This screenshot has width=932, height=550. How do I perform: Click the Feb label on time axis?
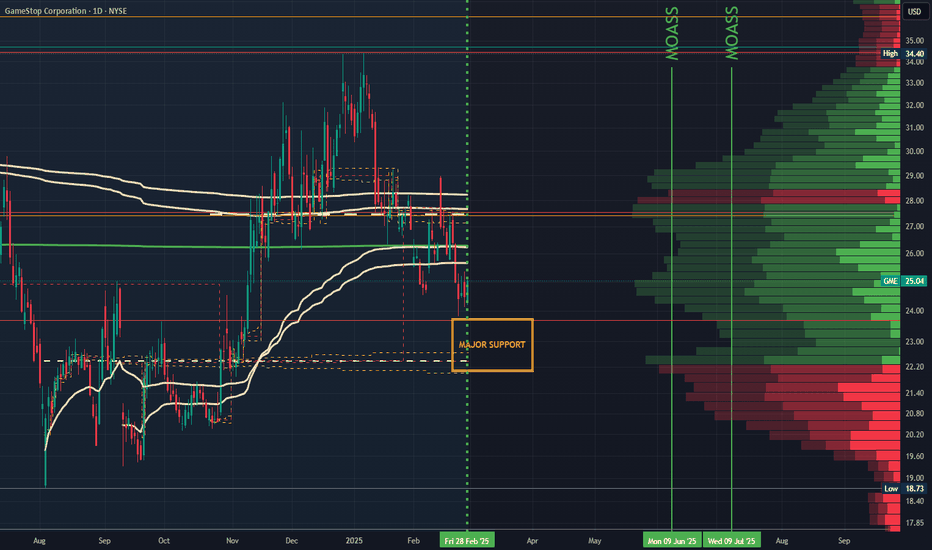(414, 540)
